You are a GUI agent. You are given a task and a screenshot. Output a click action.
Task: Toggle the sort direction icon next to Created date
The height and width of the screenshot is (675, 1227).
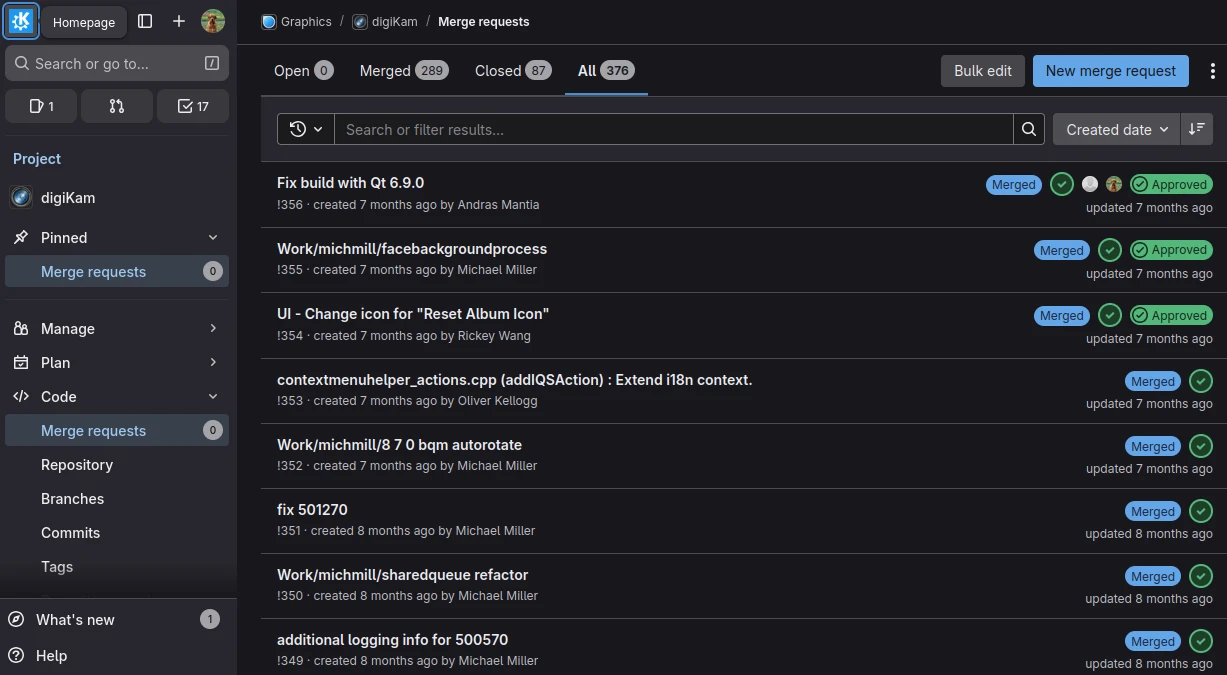point(1196,128)
